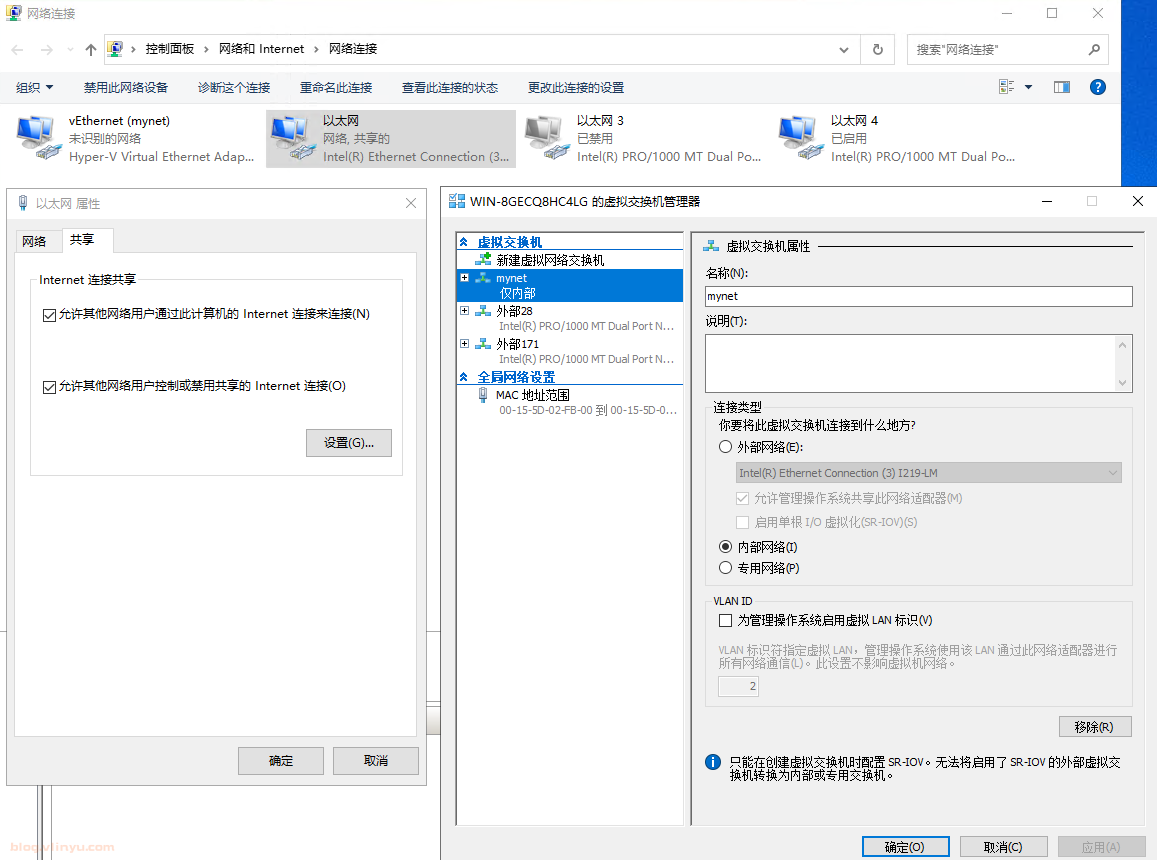The width and height of the screenshot is (1157, 860).
Task: Click the 设置(G)... button
Action: 349,443
